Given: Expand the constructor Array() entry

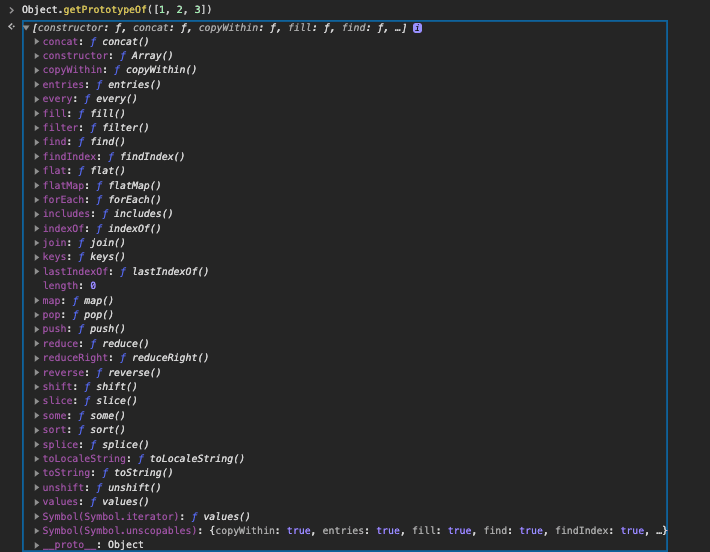Looking at the screenshot, I should tap(37, 56).
